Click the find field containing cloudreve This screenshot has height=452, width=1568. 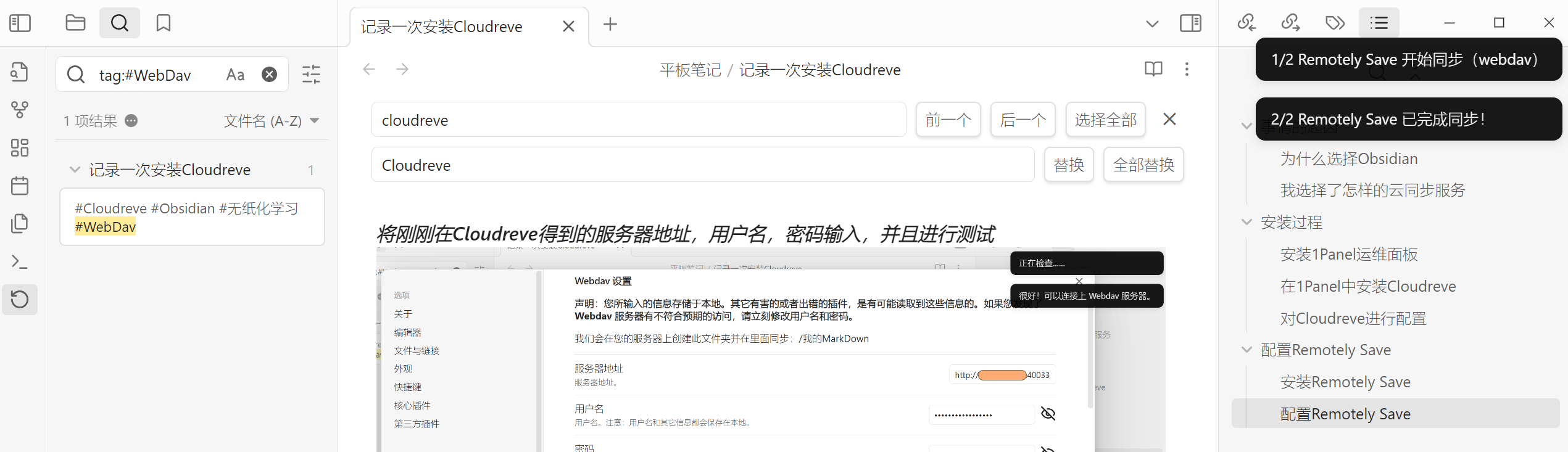[639, 120]
